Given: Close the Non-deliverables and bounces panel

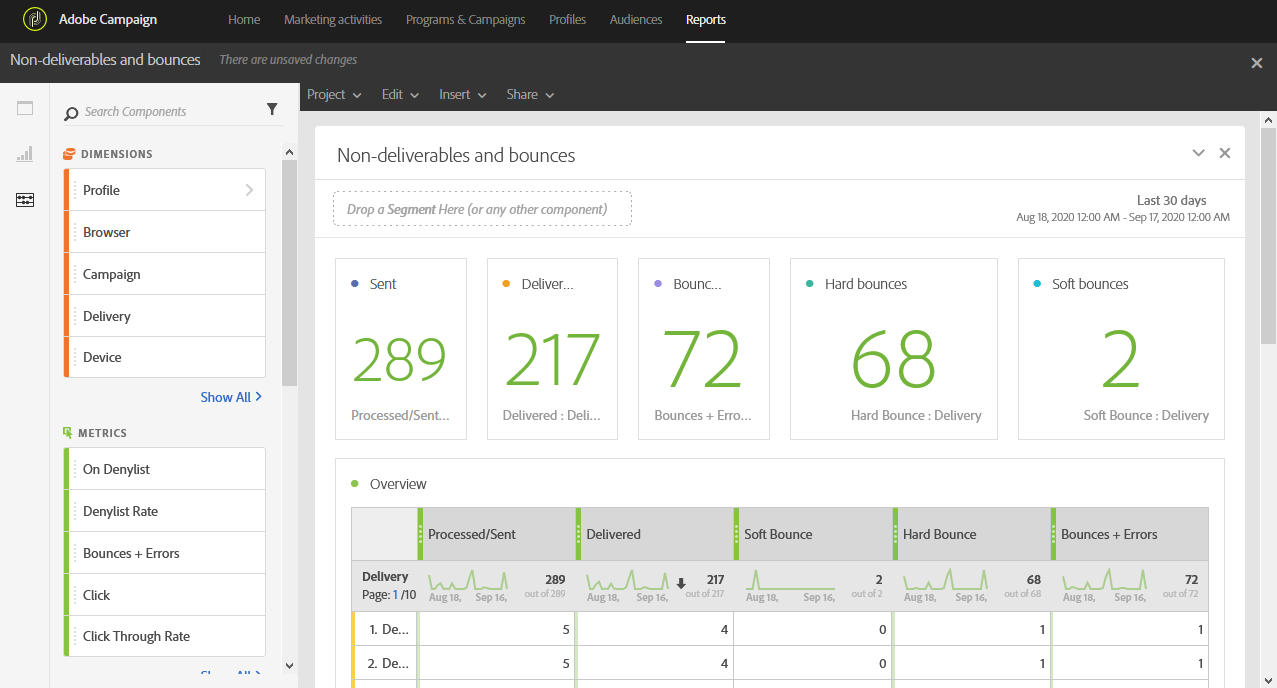Looking at the screenshot, I should [x=1224, y=153].
